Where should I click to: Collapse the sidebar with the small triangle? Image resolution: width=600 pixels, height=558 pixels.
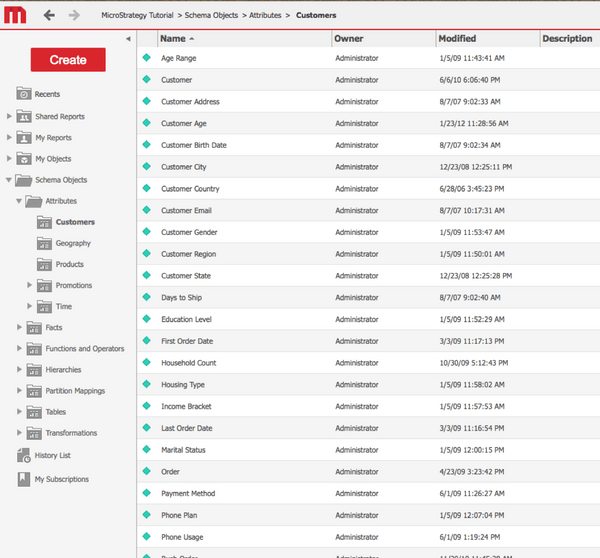coord(128,39)
